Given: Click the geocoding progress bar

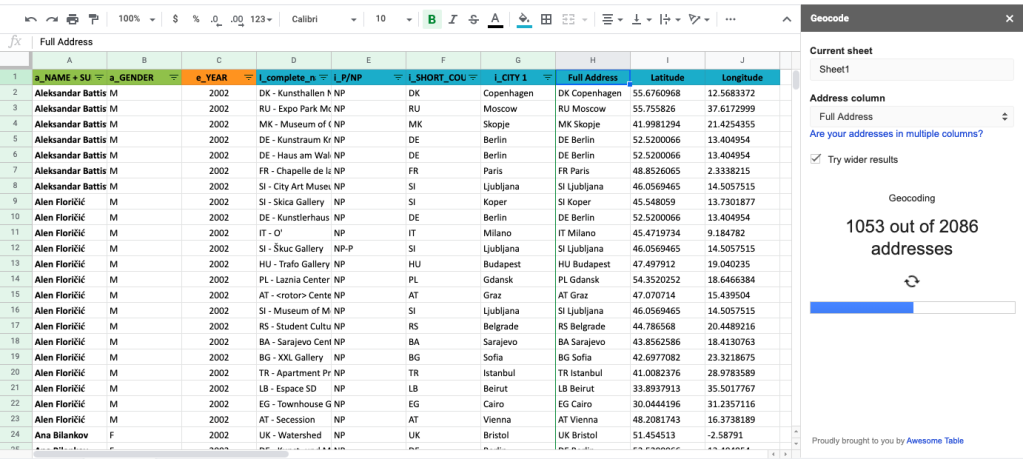Looking at the screenshot, I should [x=912, y=308].
